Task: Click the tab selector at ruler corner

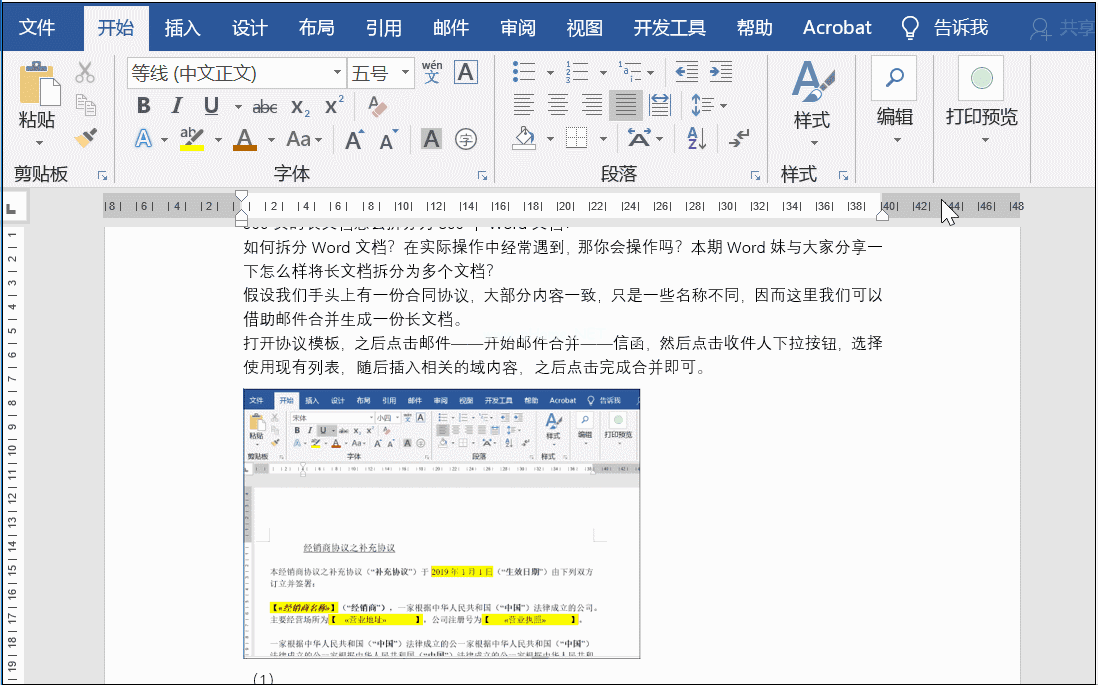Action: 13,207
